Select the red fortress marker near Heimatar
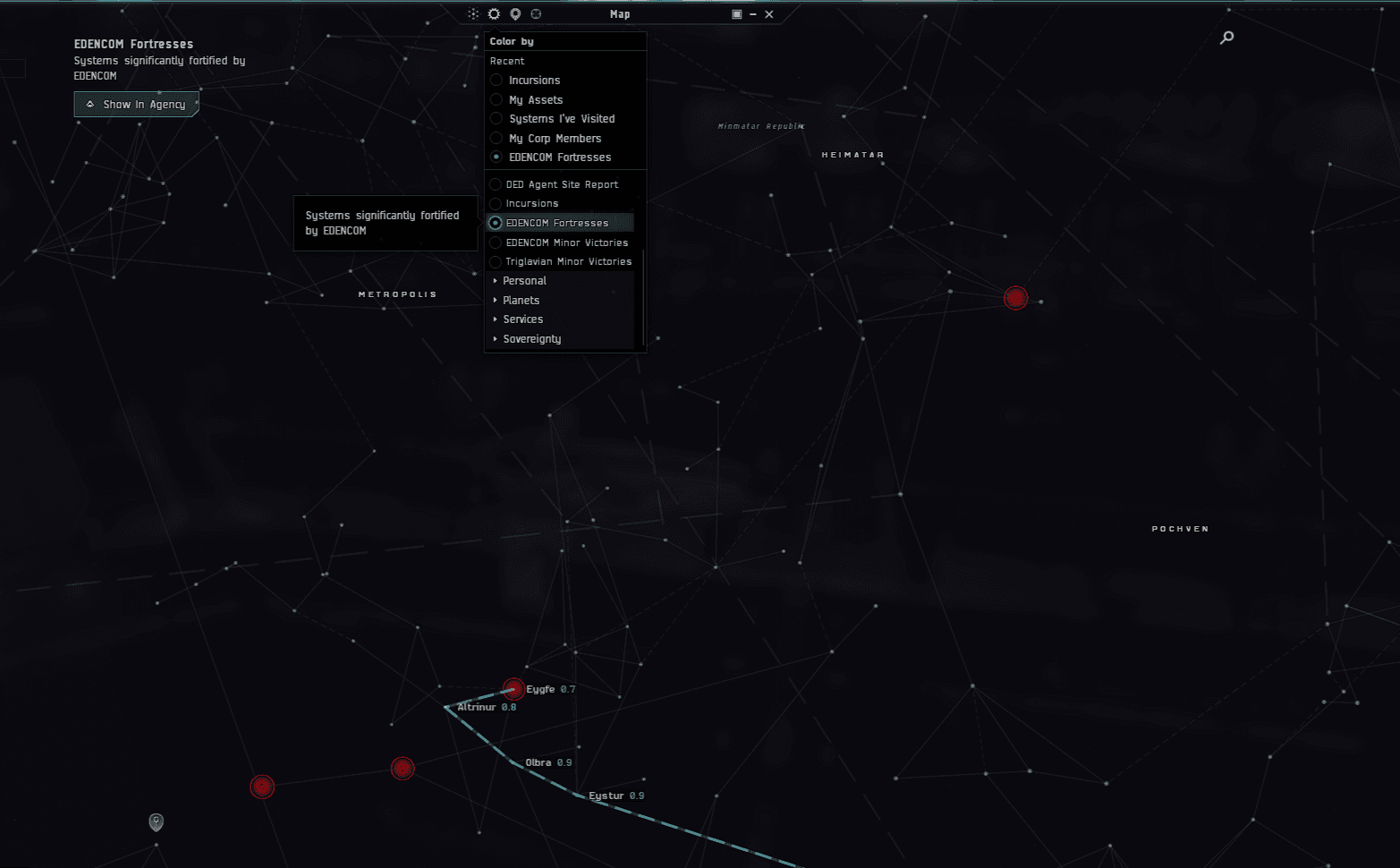 (x=1015, y=298)
